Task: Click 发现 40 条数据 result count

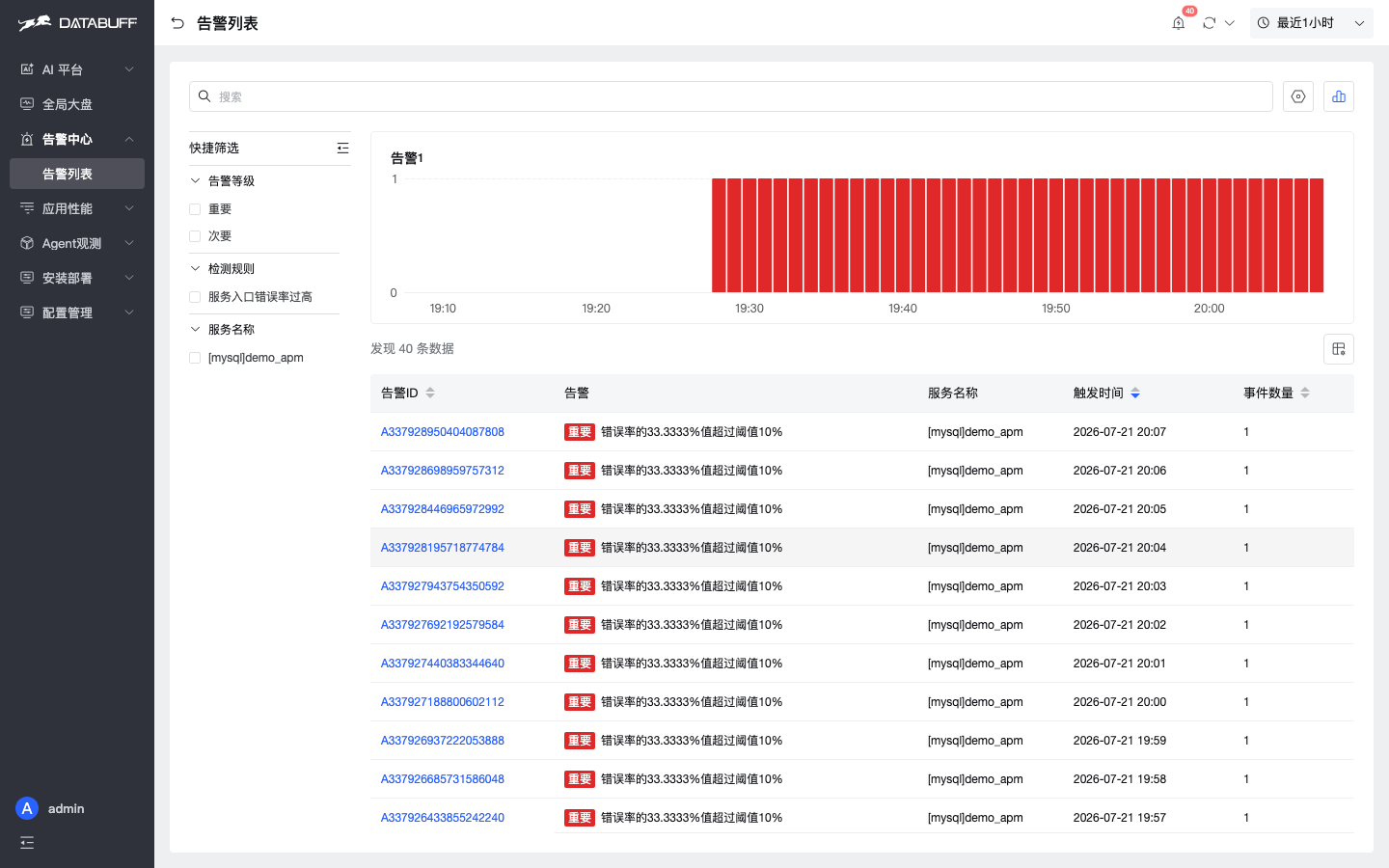Action: [412, 348]
